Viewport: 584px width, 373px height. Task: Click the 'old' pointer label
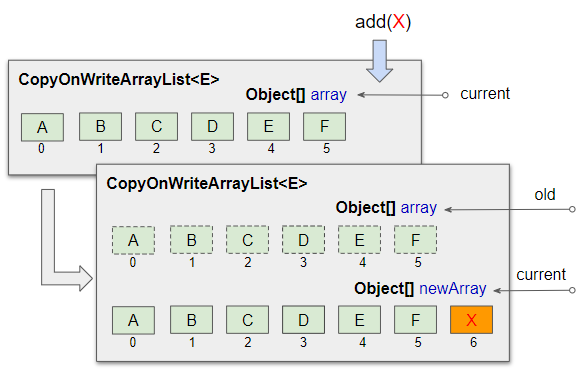[x=545, y=195]
